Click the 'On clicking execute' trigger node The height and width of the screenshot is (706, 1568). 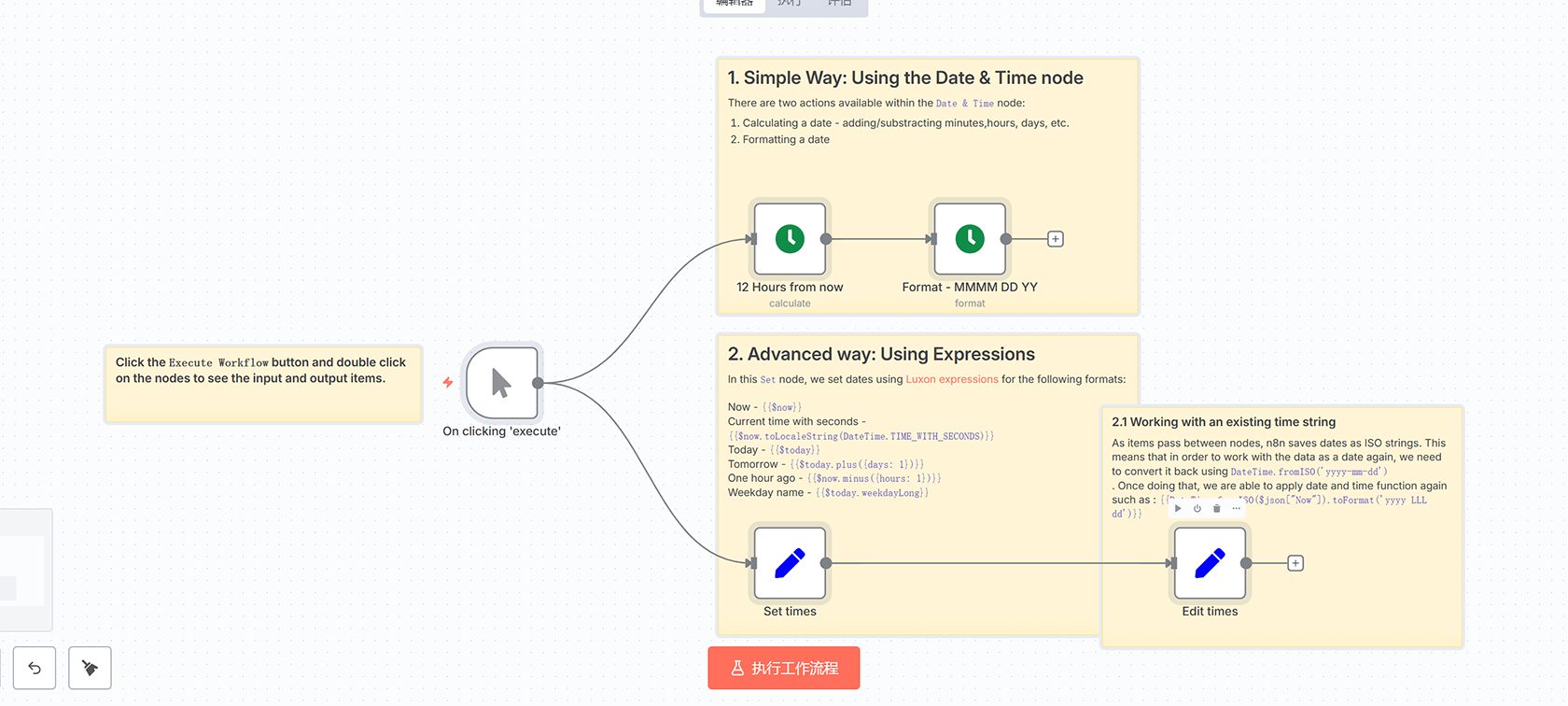click(x=502, y=383)
